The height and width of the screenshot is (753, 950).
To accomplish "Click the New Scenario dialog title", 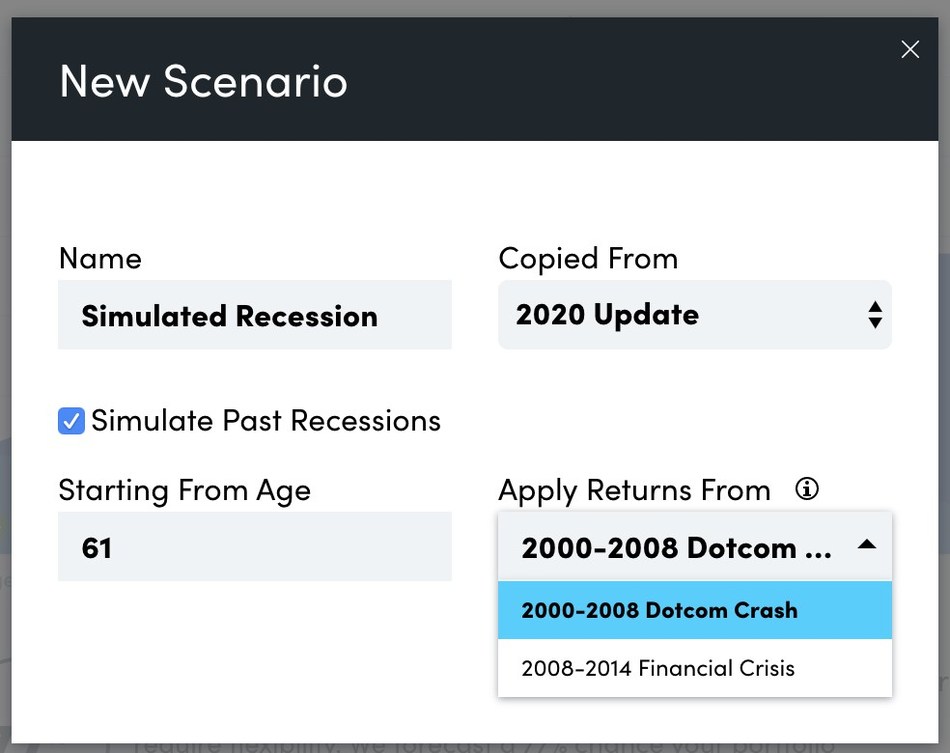I will click(204, 81).
